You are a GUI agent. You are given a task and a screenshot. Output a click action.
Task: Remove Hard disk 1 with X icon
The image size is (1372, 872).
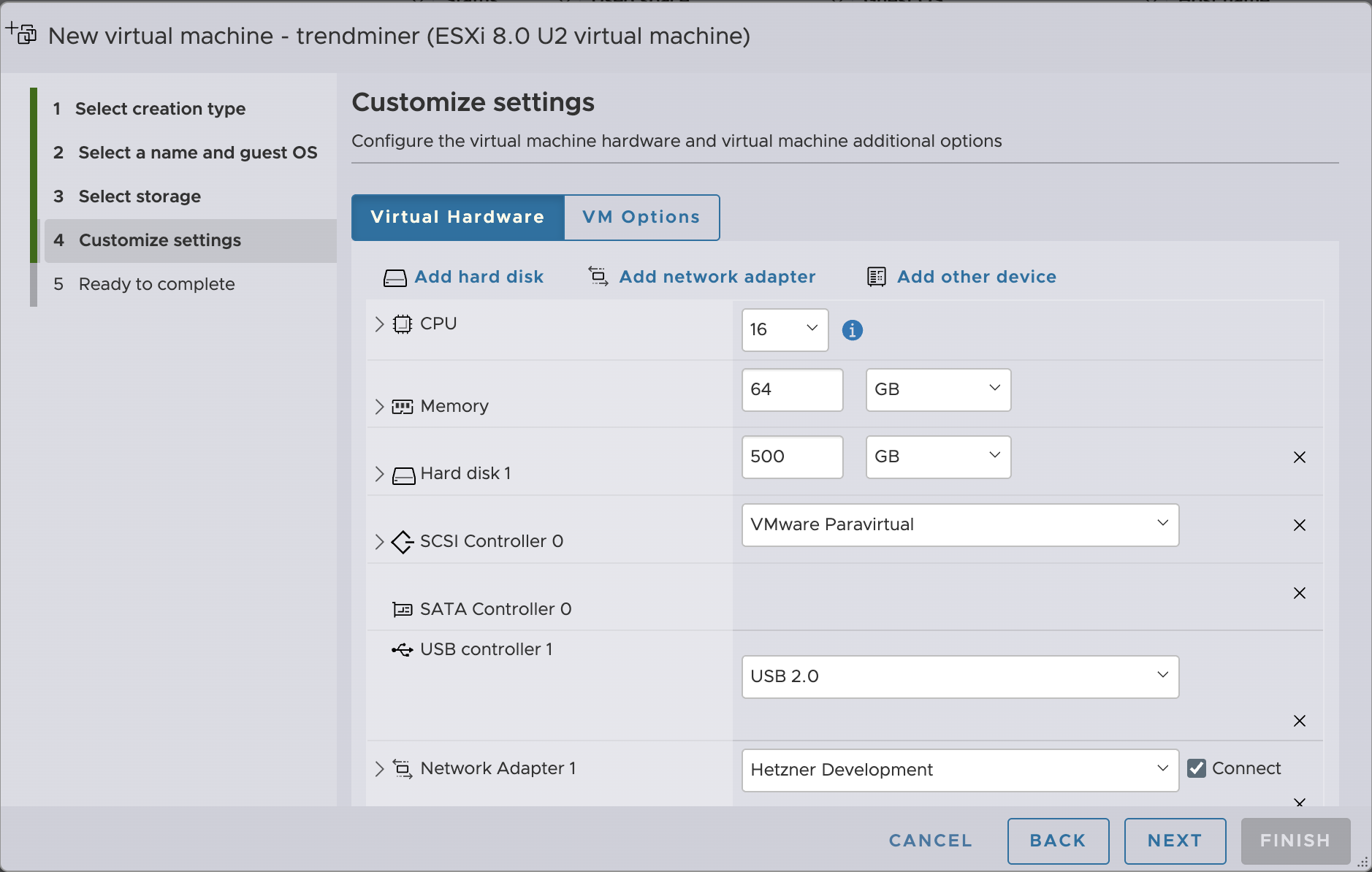coord(1299,457)
